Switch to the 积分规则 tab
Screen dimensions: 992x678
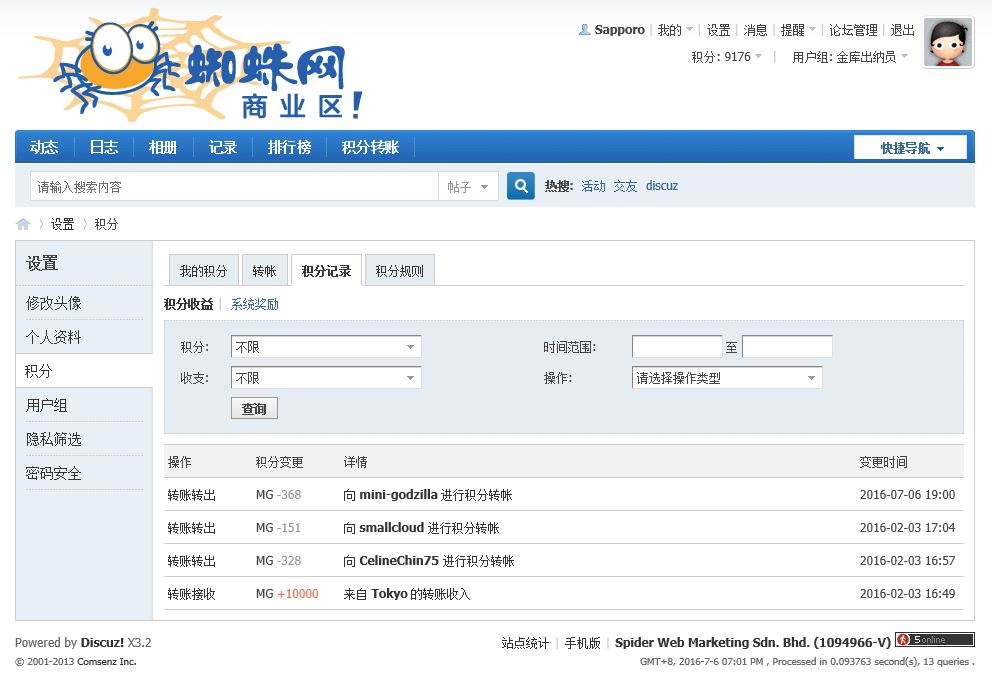[x=399, y=271]
